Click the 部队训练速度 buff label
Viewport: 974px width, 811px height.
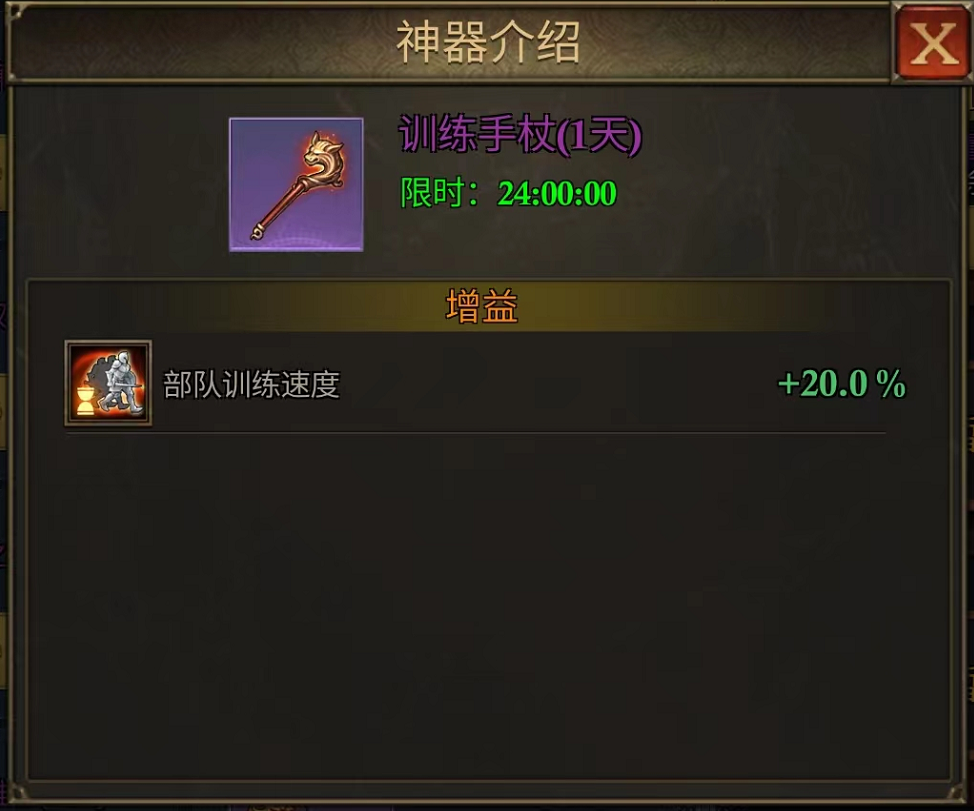click(252, 384)
